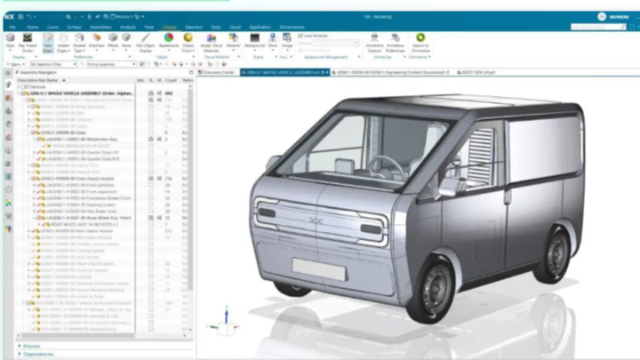The width and height of the screenshot is (640, 360).
Task: Toggle visibility check of Park Brake Lever
Action: click(x=40, y=211)
